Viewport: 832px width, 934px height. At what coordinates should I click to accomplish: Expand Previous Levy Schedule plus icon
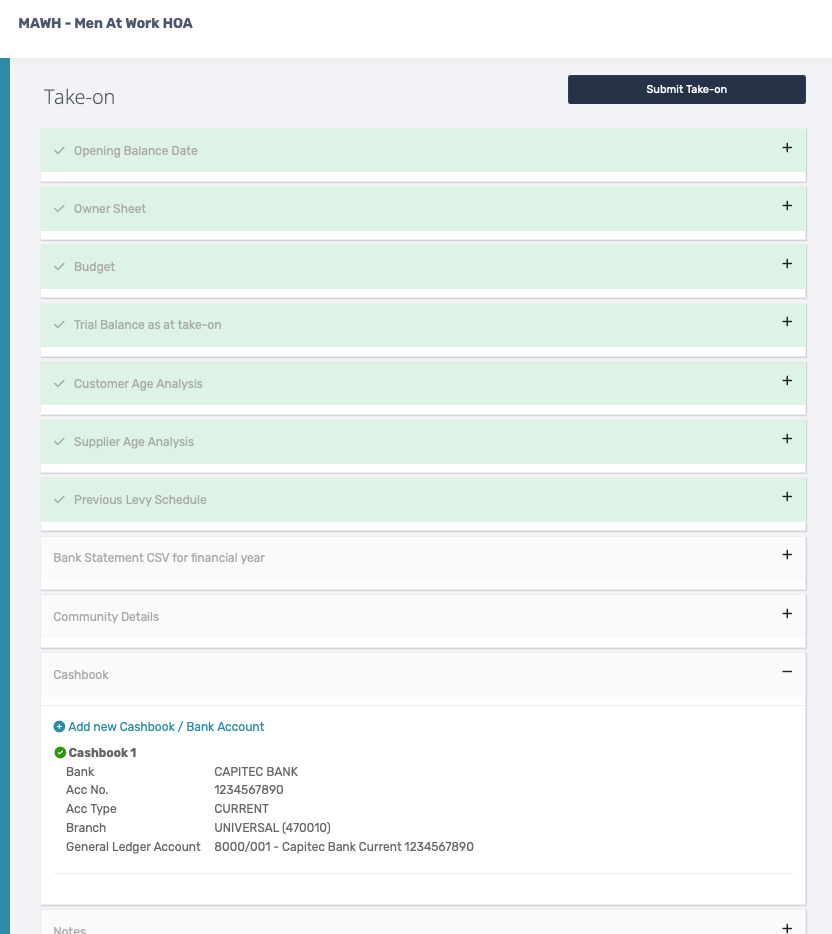[787, 497]
